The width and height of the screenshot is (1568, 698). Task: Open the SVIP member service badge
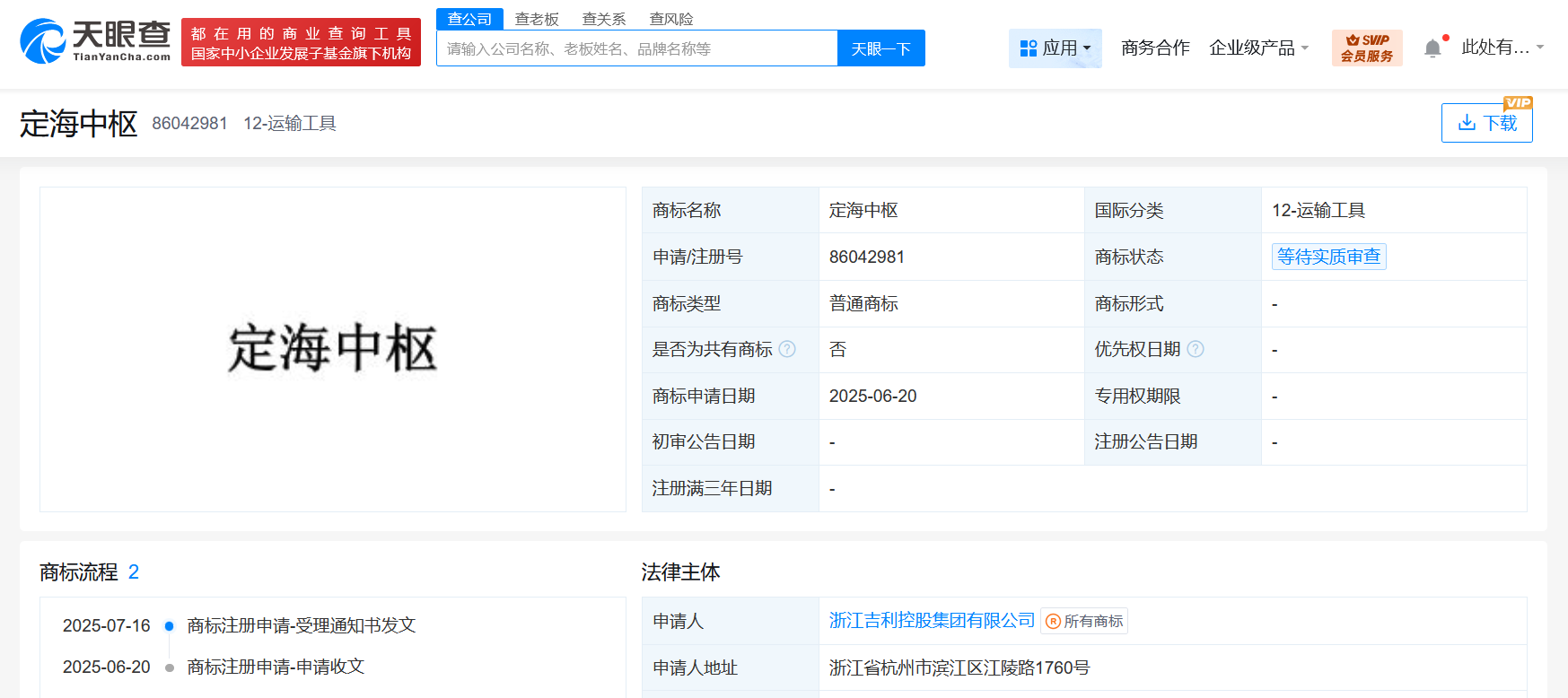[1367, 48]
